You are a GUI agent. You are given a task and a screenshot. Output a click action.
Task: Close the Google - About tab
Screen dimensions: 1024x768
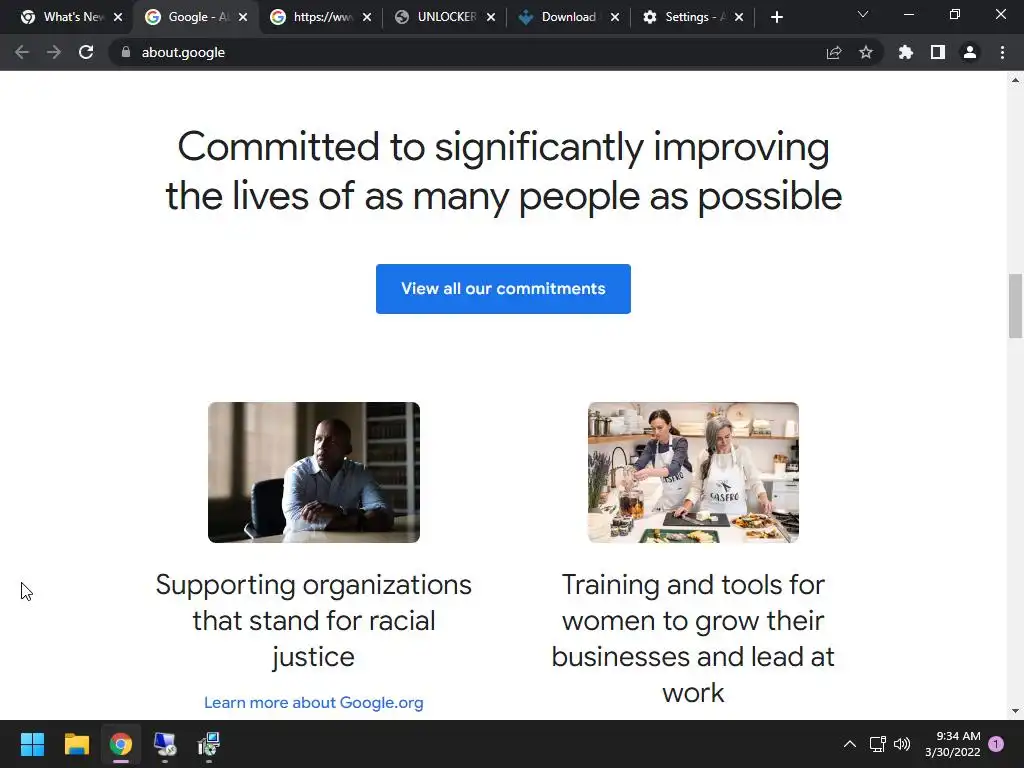(x=243, y=18)
